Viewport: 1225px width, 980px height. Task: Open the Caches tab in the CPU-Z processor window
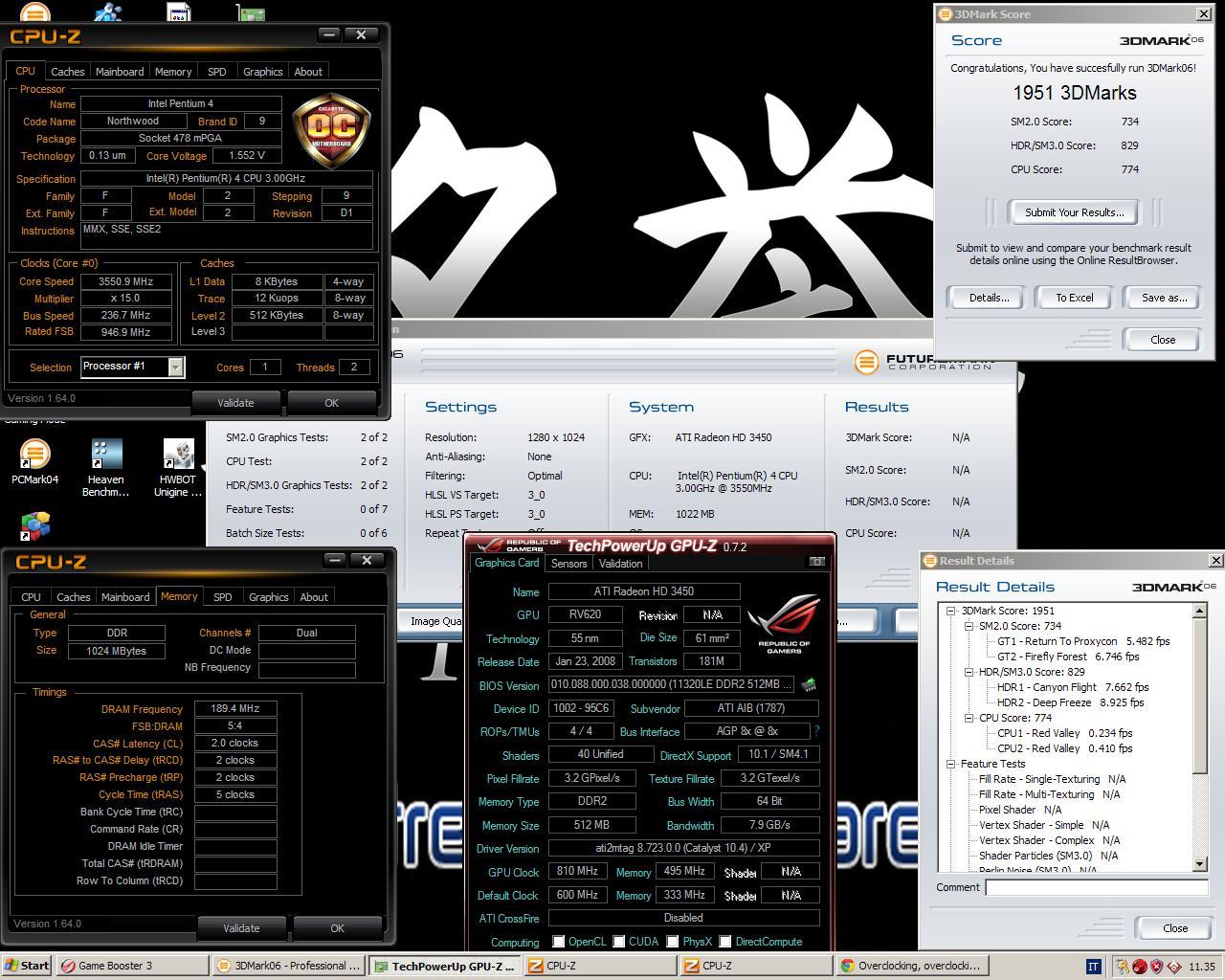tap(67, 72)
